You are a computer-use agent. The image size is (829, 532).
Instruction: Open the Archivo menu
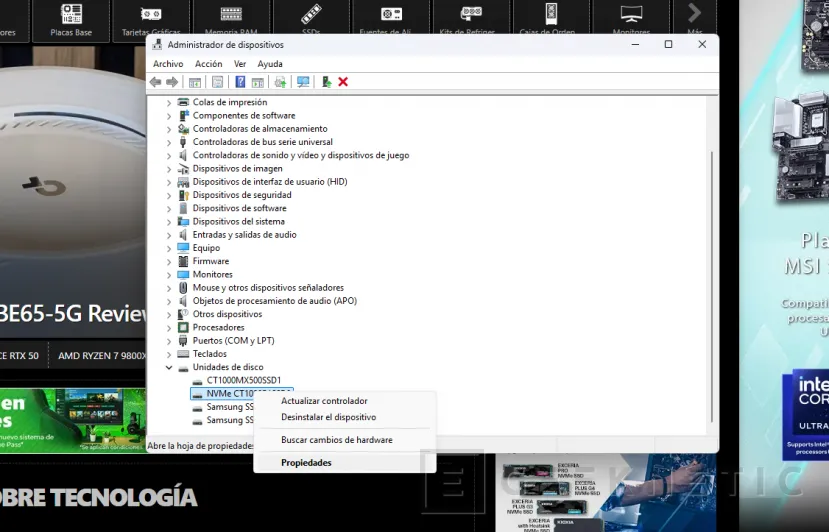pyautogui.click(x=168, y=63)
